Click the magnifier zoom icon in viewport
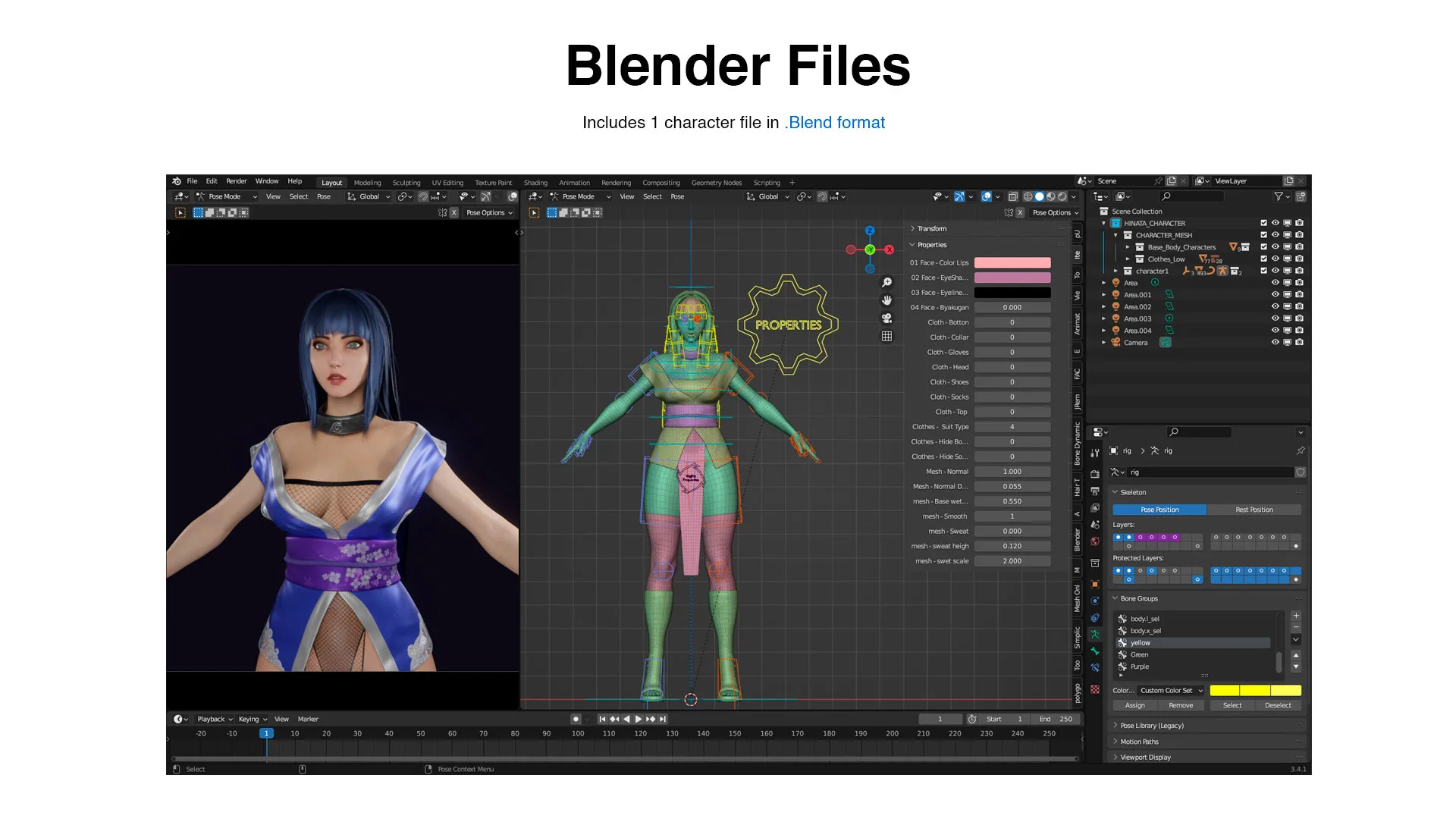This screenshot has height=819, width=1456. [888, 281]
